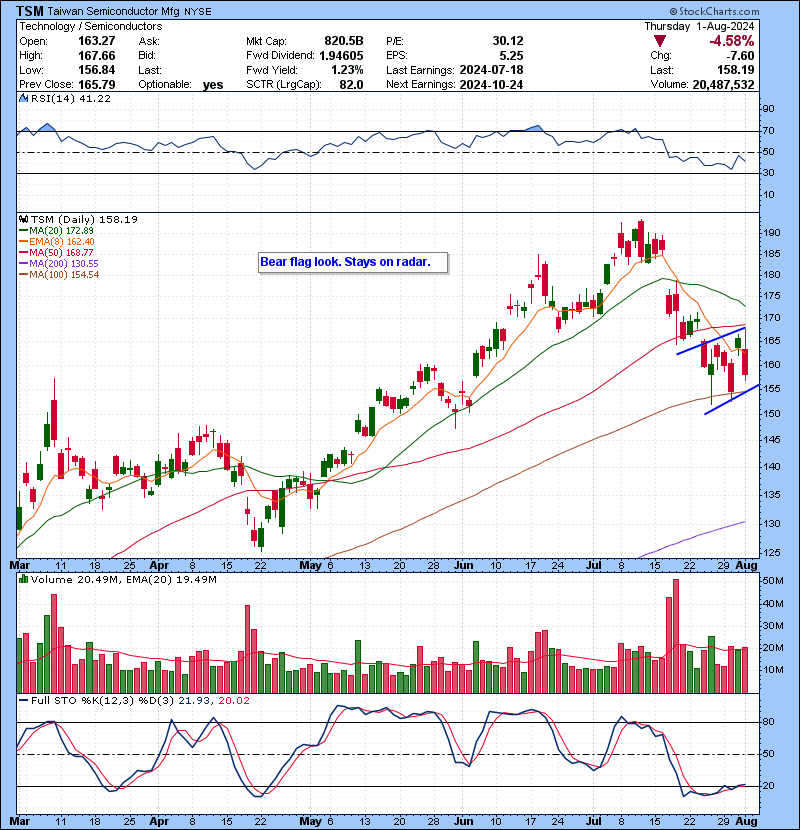Viewport: 800px width, 830px height.
Task: Click the TSM (Daily) 158.19 chart label
Action: 84,219
